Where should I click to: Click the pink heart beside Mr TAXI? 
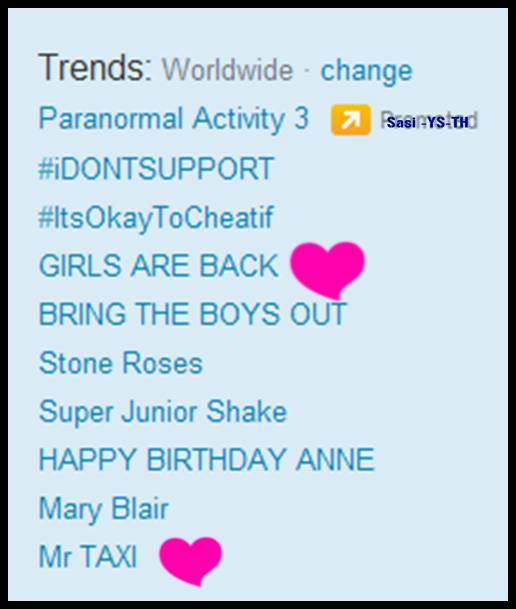click(191, 561)
